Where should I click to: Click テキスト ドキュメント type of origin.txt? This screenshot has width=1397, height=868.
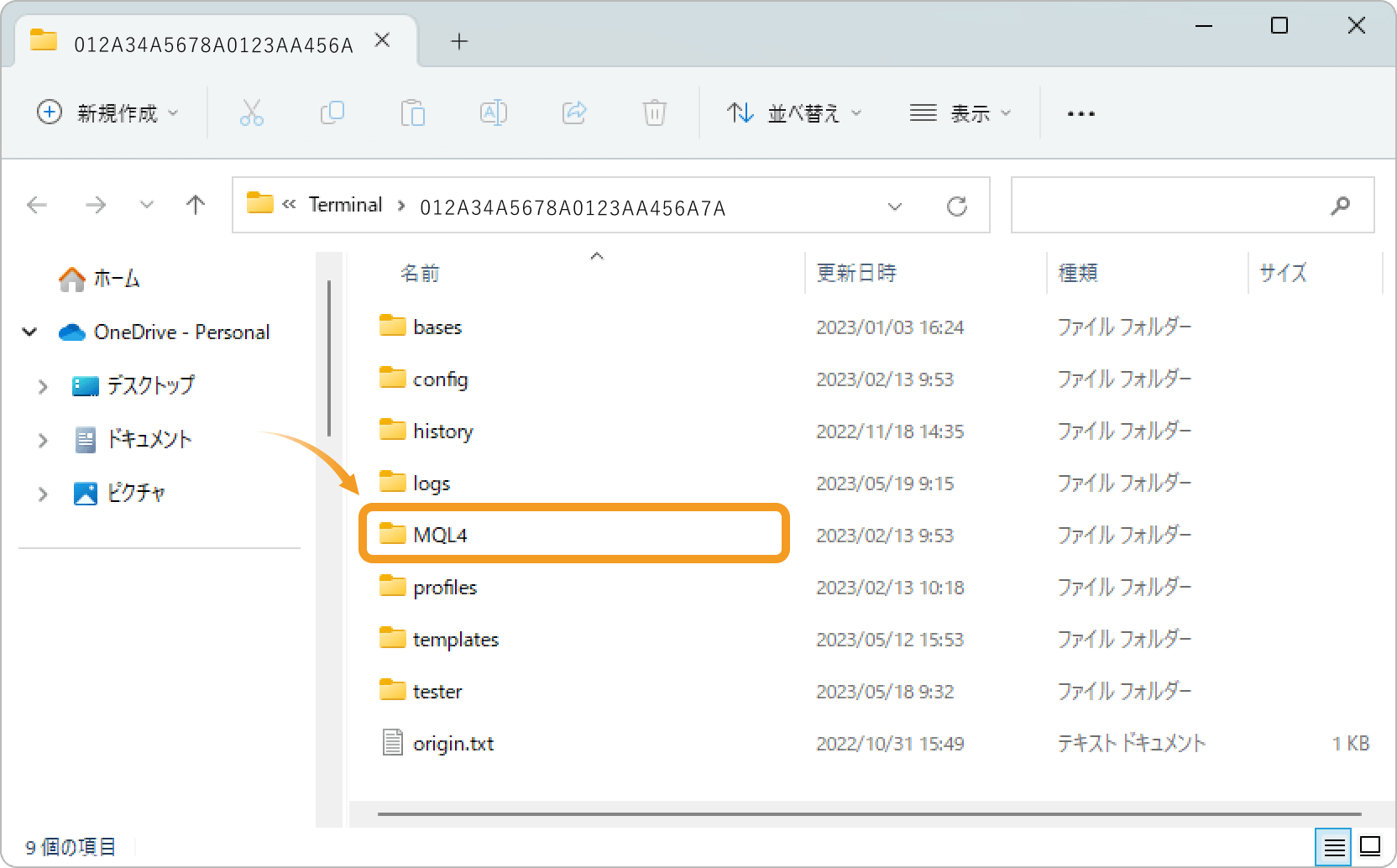click(x=1132, y=743)
